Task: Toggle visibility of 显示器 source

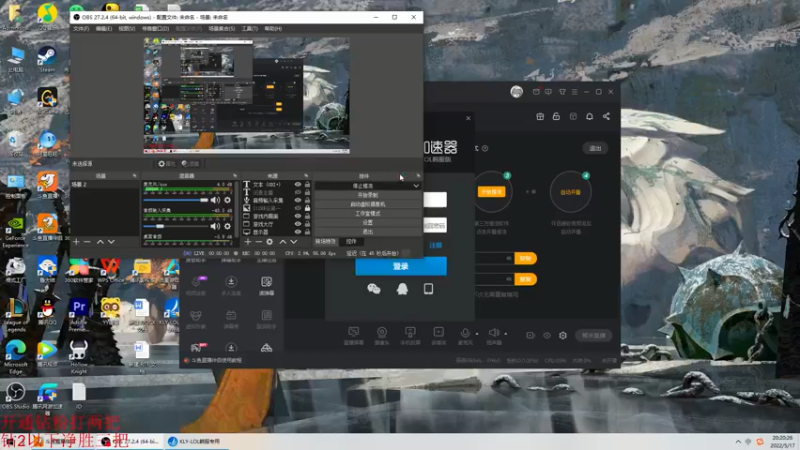Action: click(x=298, y=232)
